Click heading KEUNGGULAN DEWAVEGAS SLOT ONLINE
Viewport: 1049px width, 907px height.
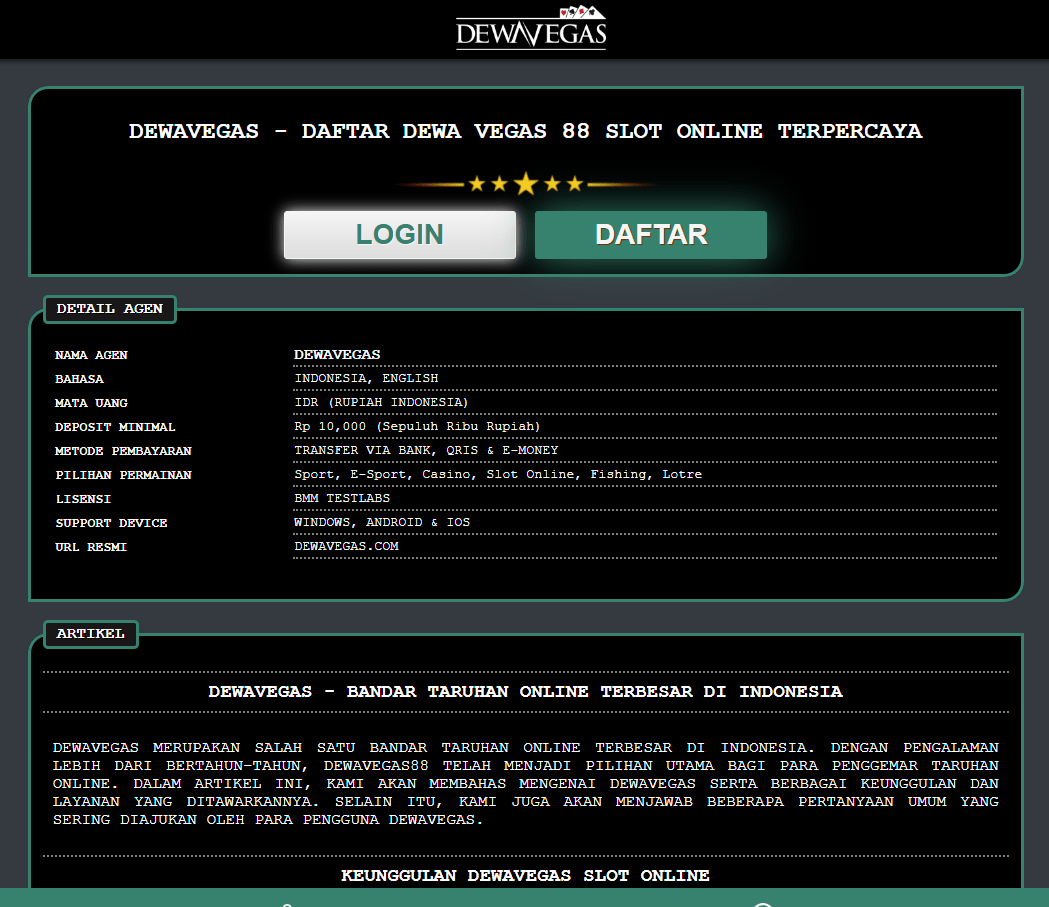[x=525, y=876]
